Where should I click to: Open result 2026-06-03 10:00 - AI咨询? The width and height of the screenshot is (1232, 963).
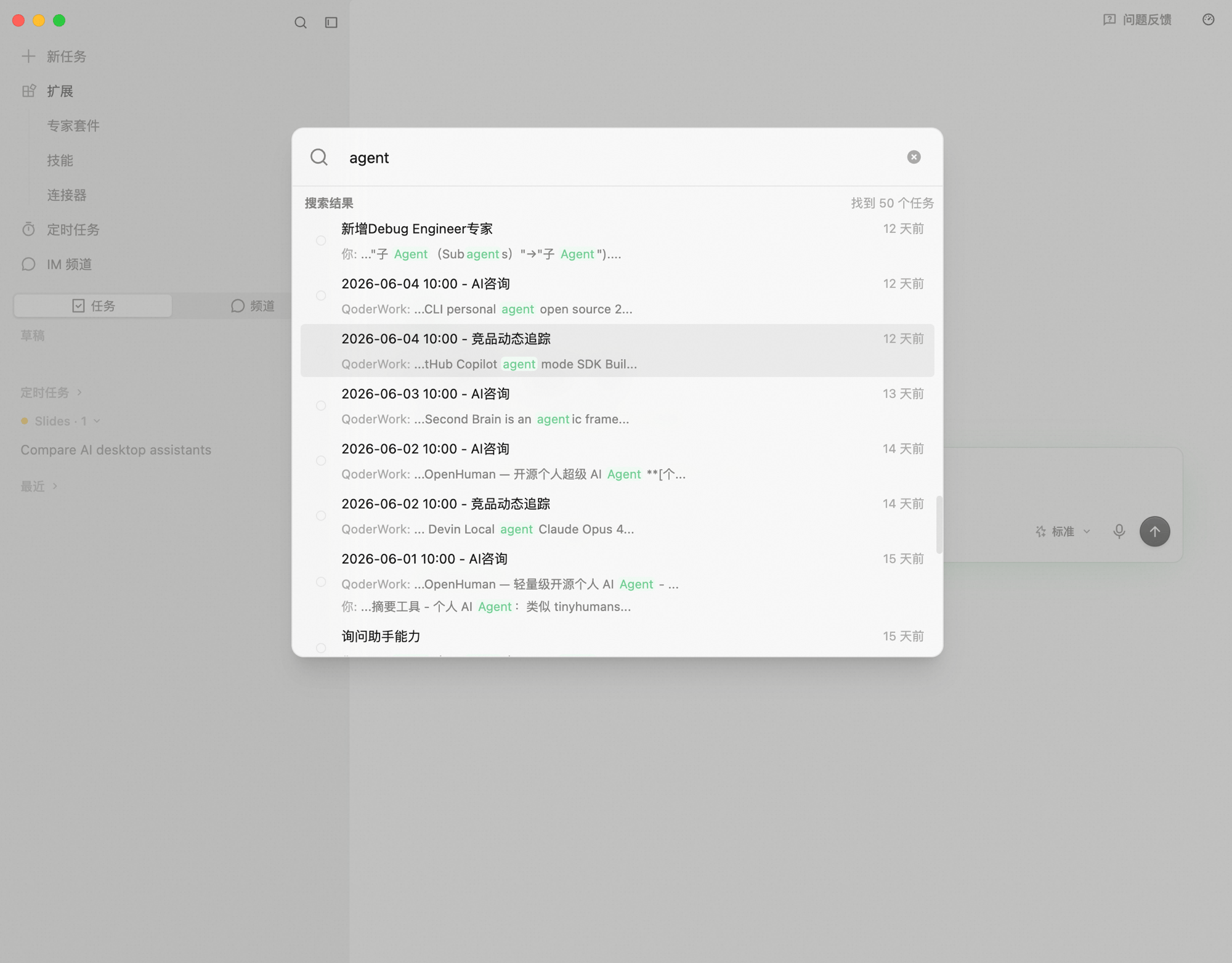(617, 406)
